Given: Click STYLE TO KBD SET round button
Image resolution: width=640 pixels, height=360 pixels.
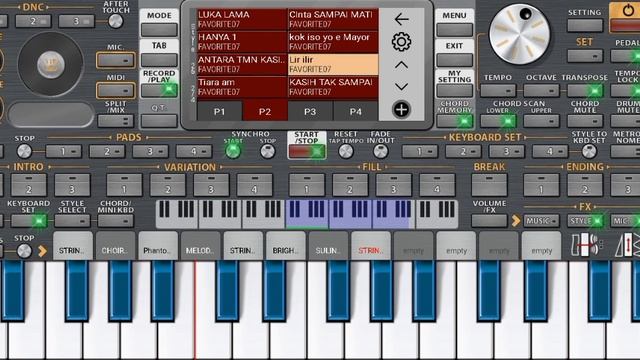Looking at the screenshot, I should click(x=589, y=151).
